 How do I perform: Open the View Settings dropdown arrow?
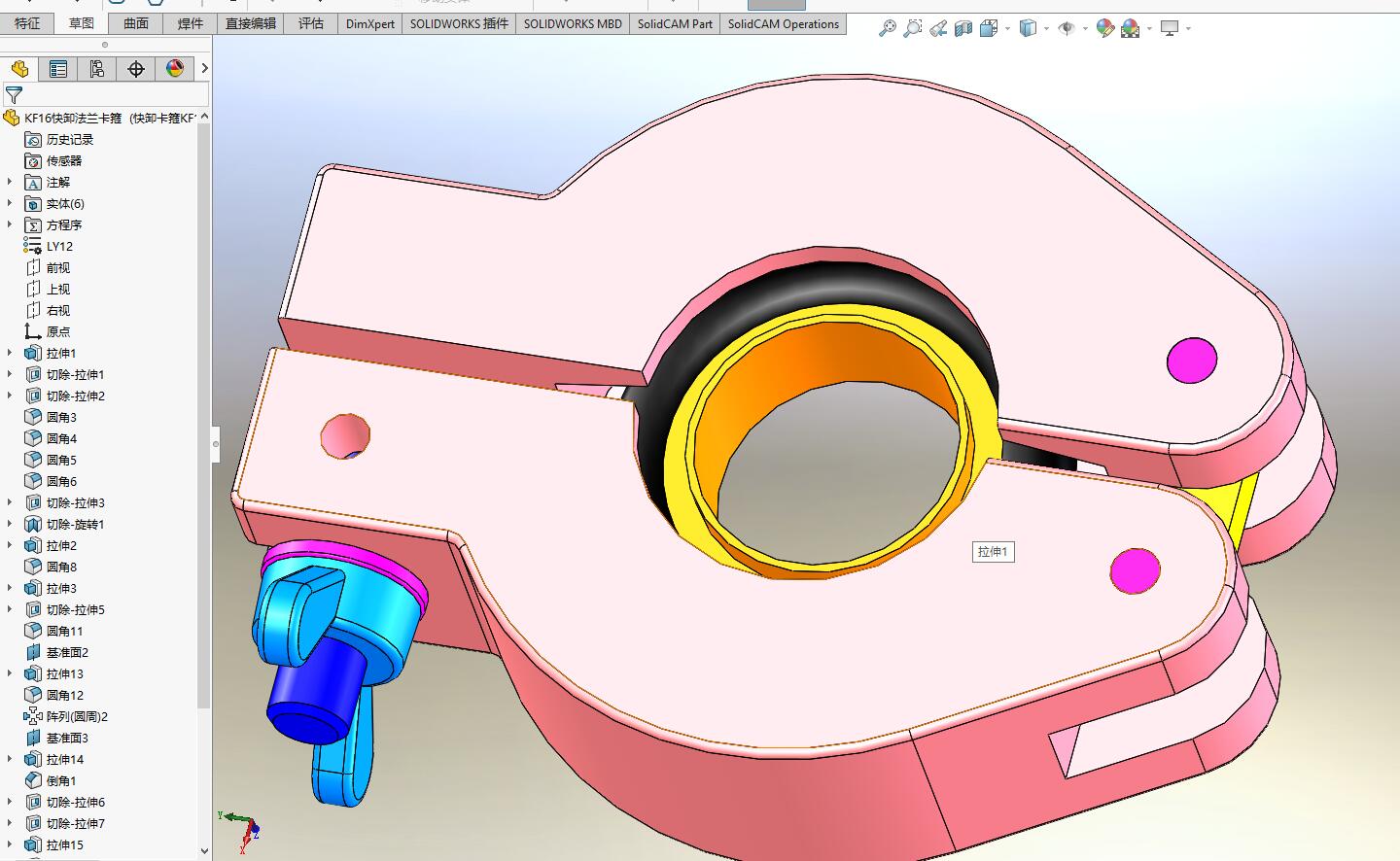tap(1188, 29)
